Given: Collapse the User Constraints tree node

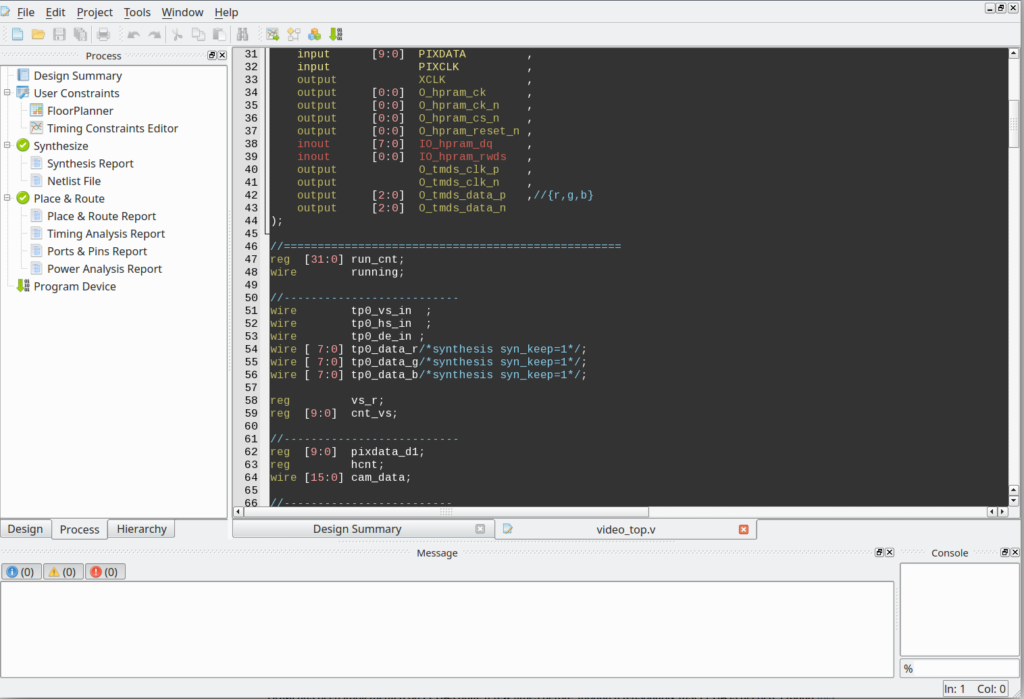Looking at the screenshot, I should coord(7,93).
